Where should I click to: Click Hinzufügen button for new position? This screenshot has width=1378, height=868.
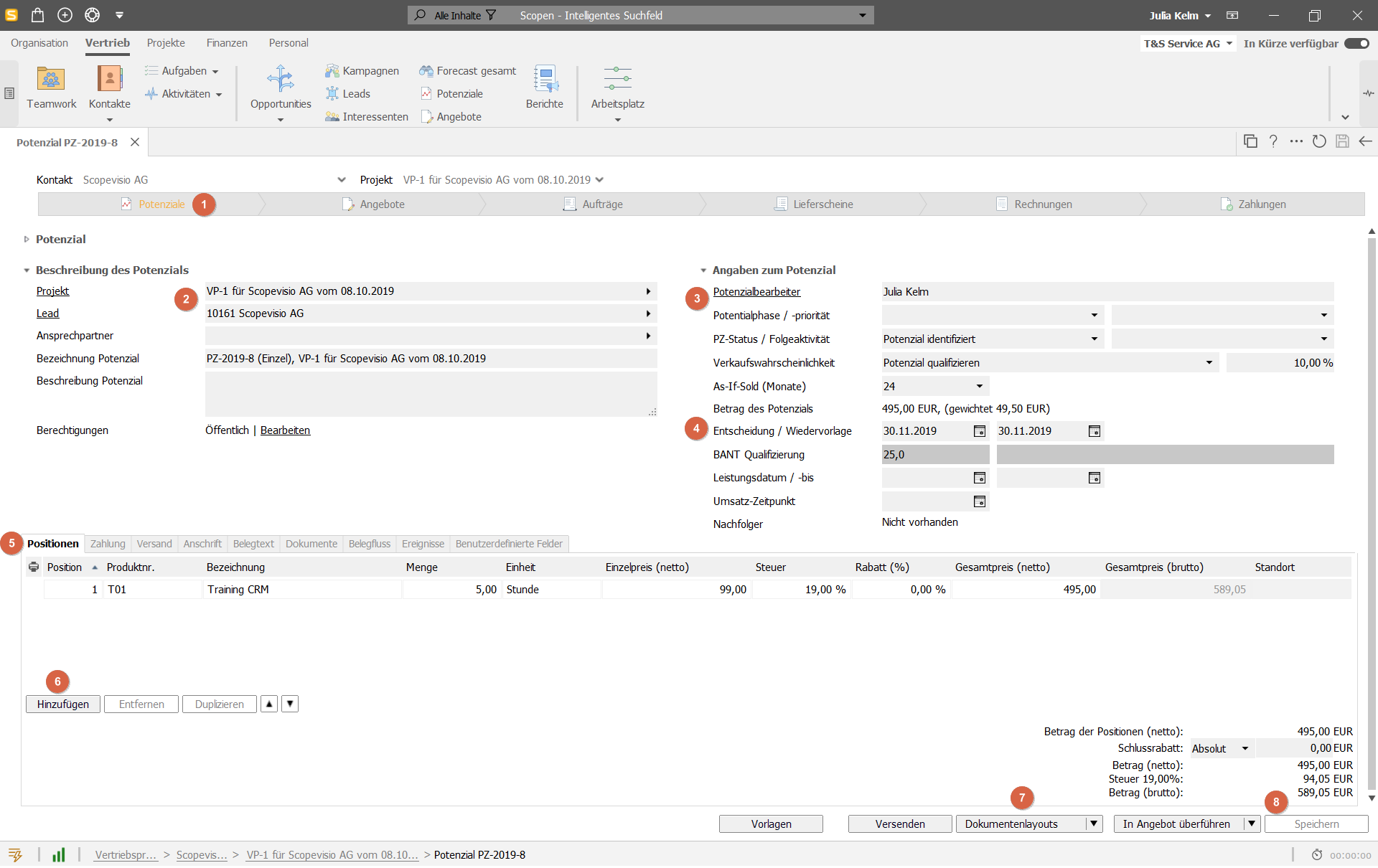[62, 704]
